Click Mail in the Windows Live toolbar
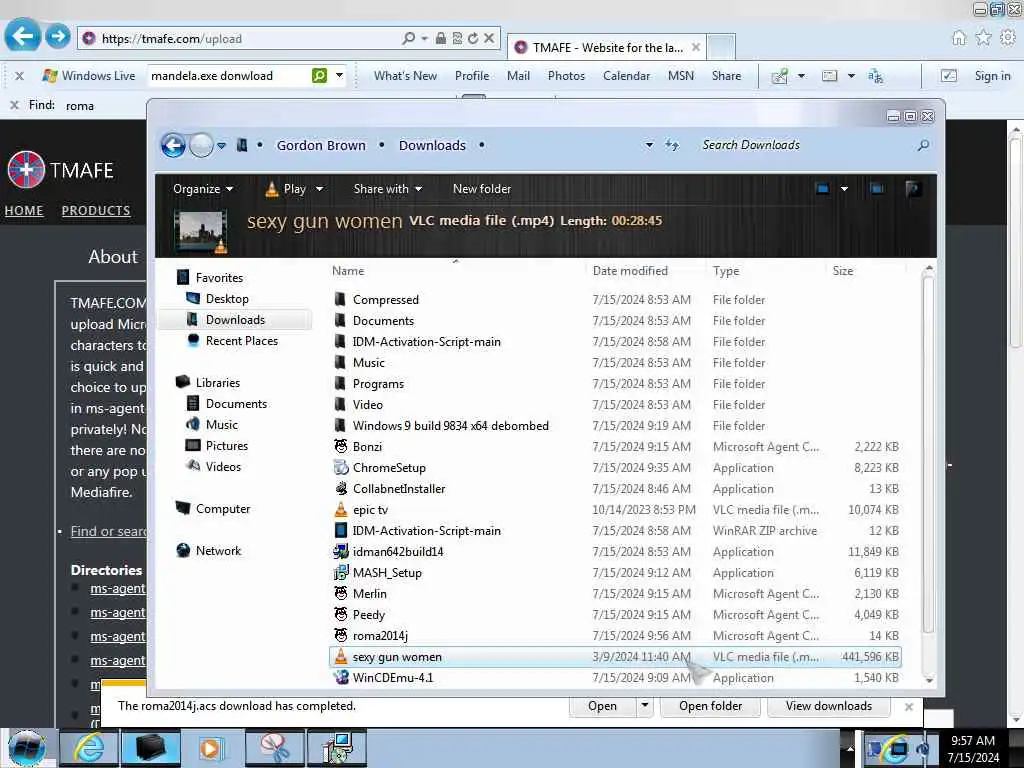 pos(518,76)
